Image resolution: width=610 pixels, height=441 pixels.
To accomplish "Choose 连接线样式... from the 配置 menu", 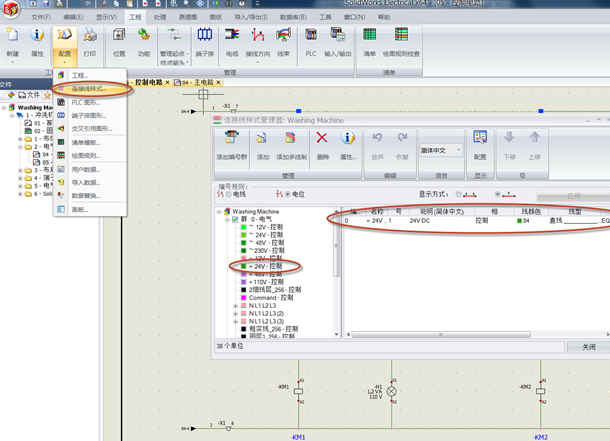I will pyautogui.click(x=90, y=89).
